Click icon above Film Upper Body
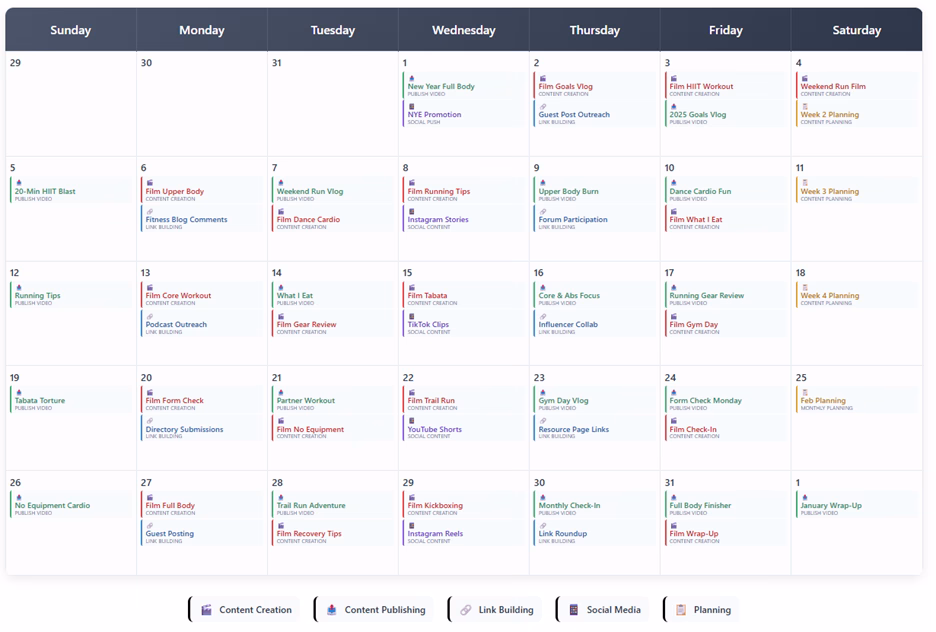The width and height of the screenshot is (936, 632). [150, 183]
